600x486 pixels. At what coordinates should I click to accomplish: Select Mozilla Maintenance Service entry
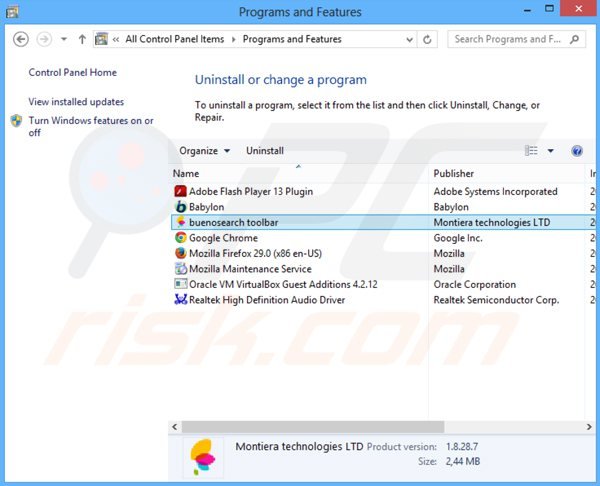click(250, 269)
